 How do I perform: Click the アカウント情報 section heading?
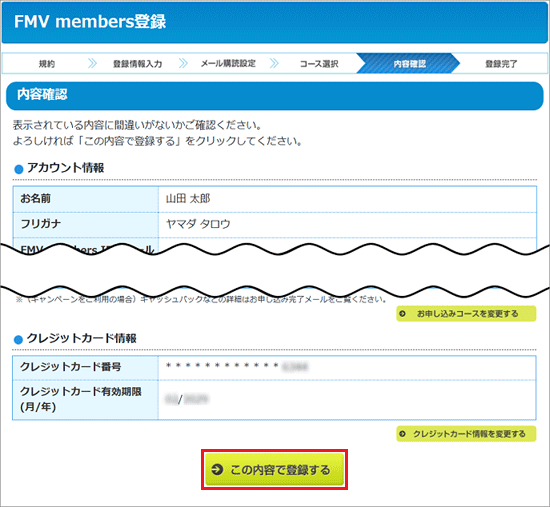[65, 168]
